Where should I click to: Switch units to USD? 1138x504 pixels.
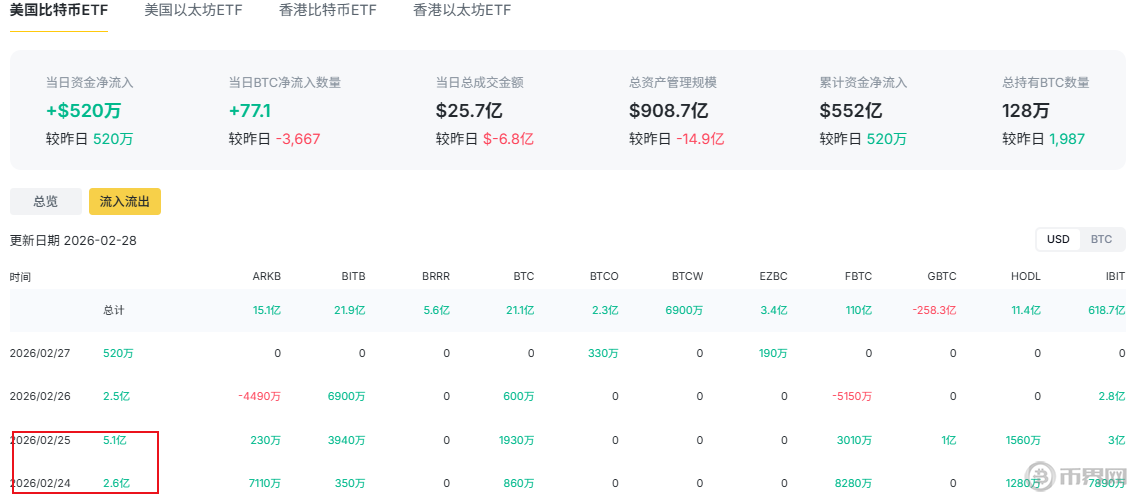[x=1058, y=239]
